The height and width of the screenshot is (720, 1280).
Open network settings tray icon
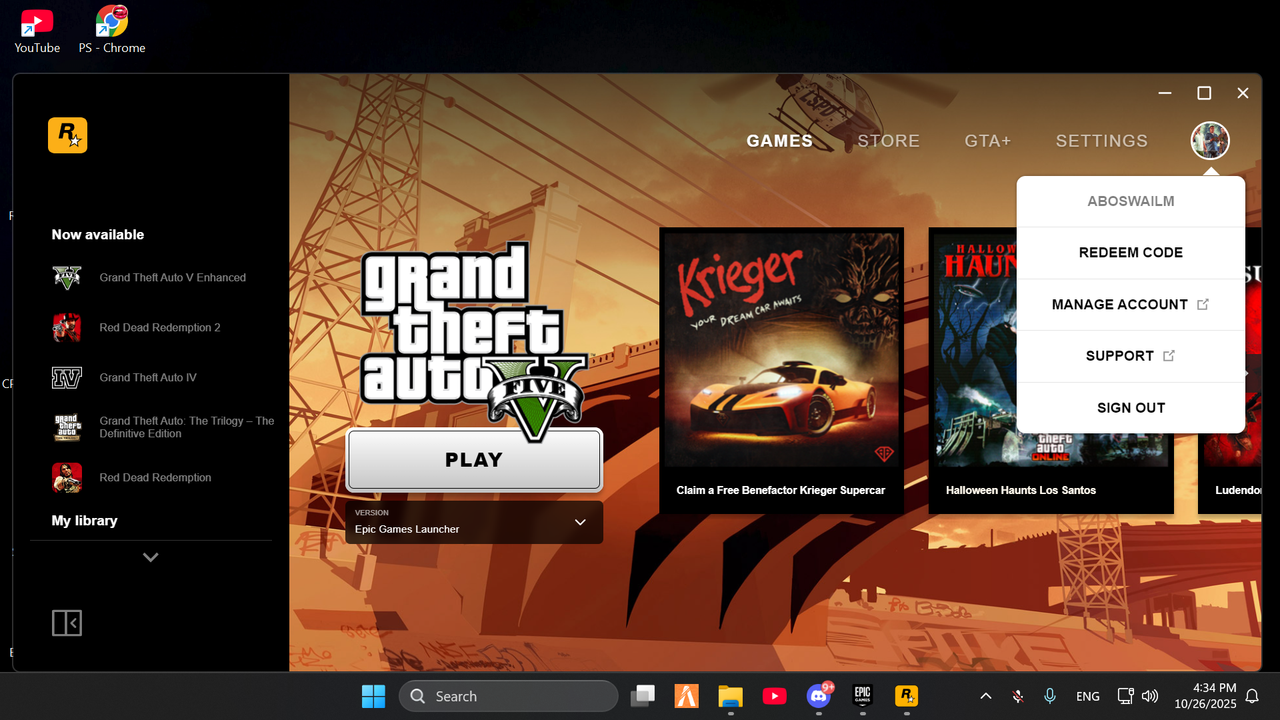(x=1125, y=696)
